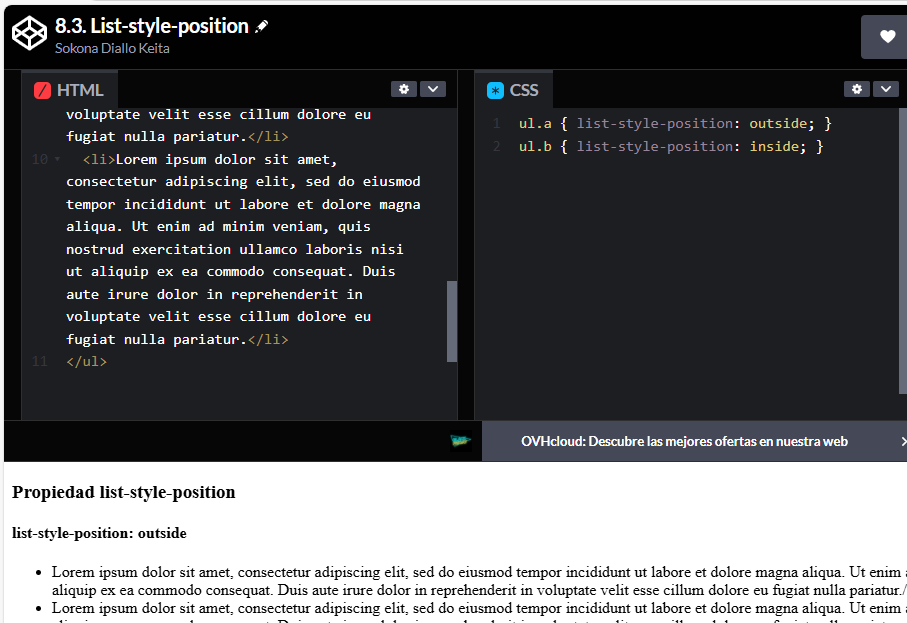
Task: Expand CSS editor dropdown chevron
Action: (x=886, y=89)
